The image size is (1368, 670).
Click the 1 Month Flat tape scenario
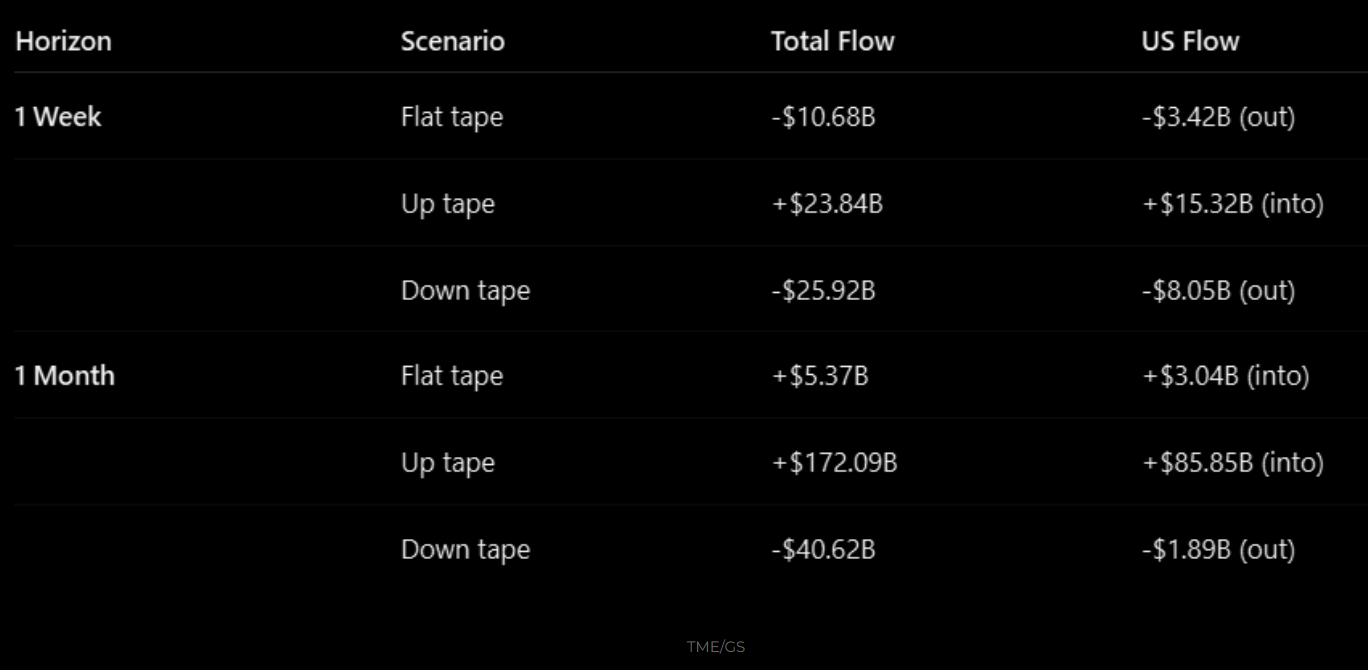(x=452, y=376)
